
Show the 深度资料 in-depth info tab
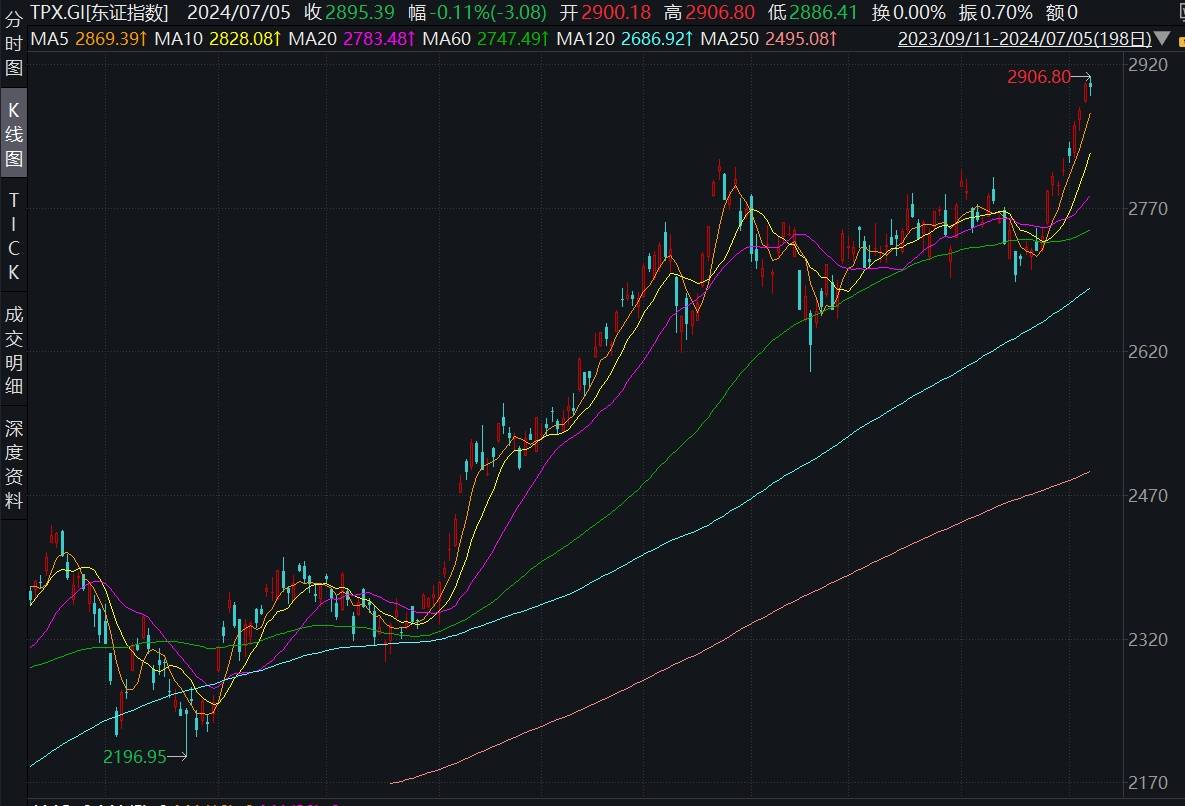tap(14, 465)
